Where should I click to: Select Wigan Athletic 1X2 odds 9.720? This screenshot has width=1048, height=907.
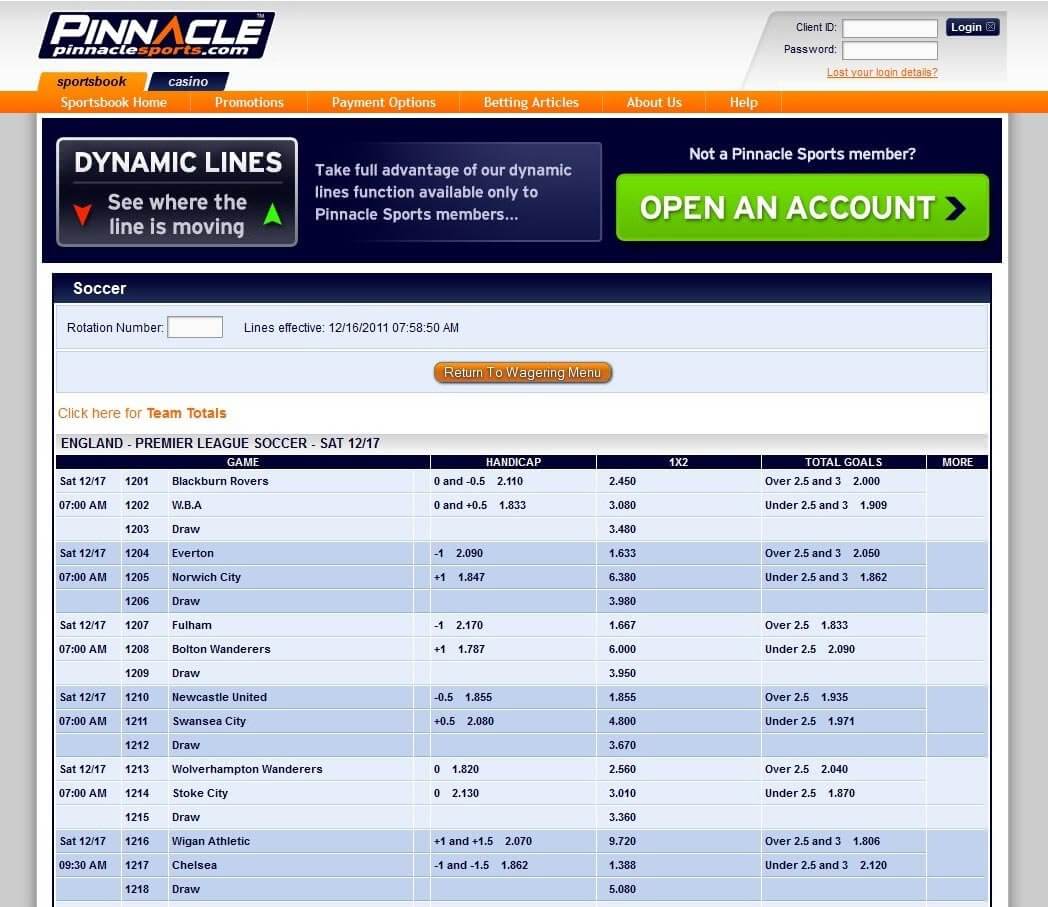(622, 842)
